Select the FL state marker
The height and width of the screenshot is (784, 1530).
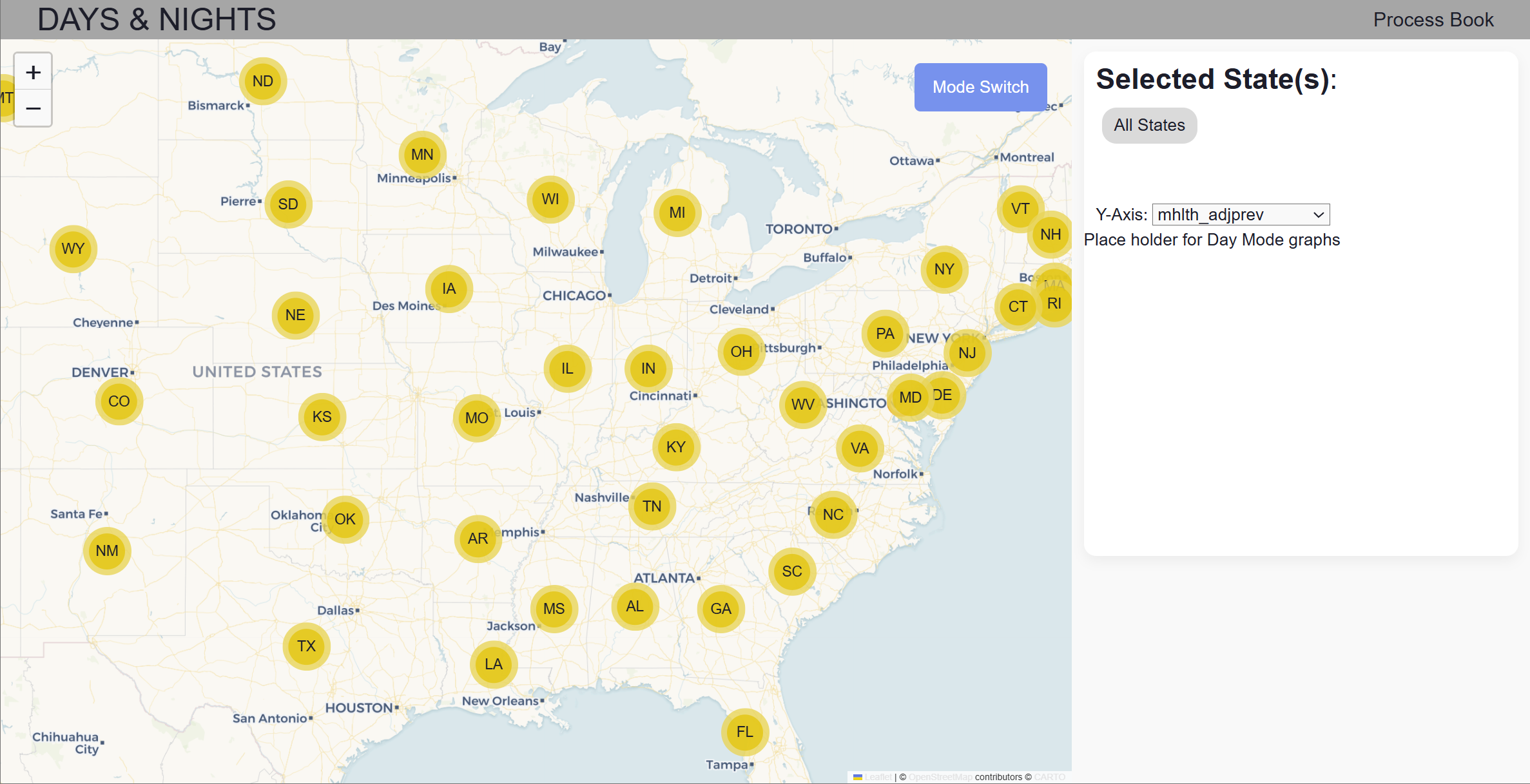click(x=744, y=732)
